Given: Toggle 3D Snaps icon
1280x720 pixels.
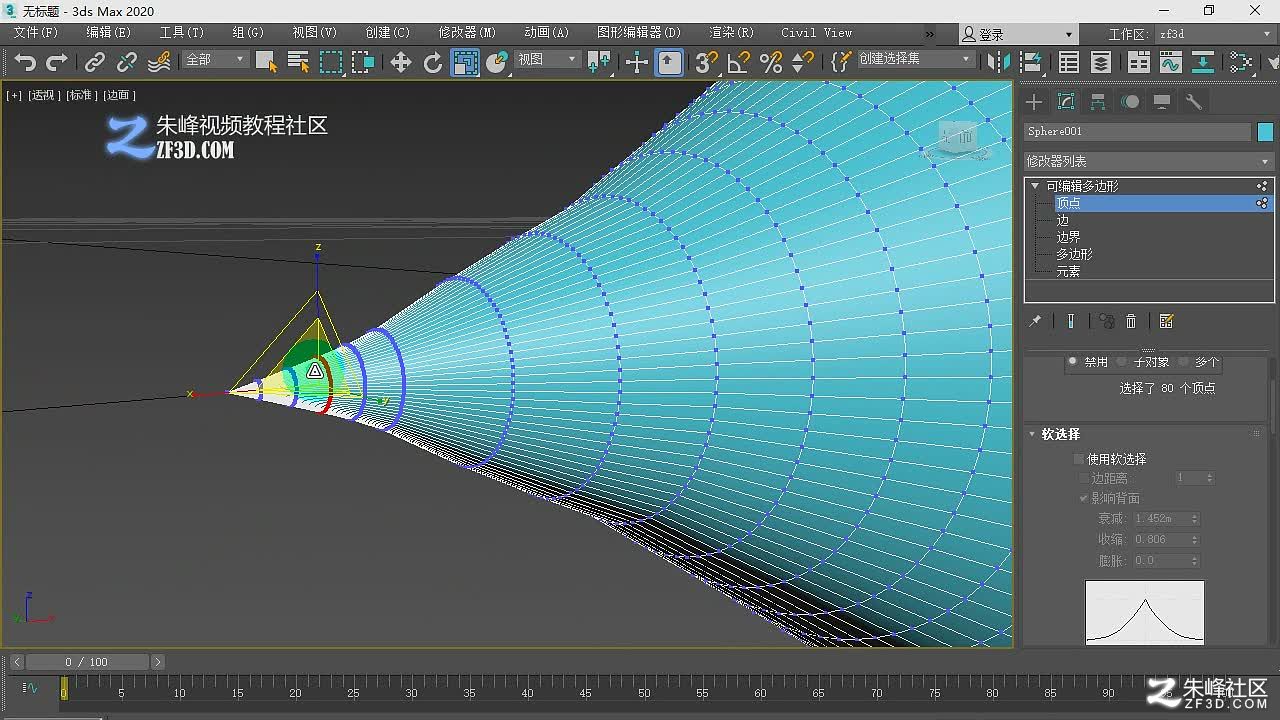Looking at the screenshot, I should [x=706, y=62].
